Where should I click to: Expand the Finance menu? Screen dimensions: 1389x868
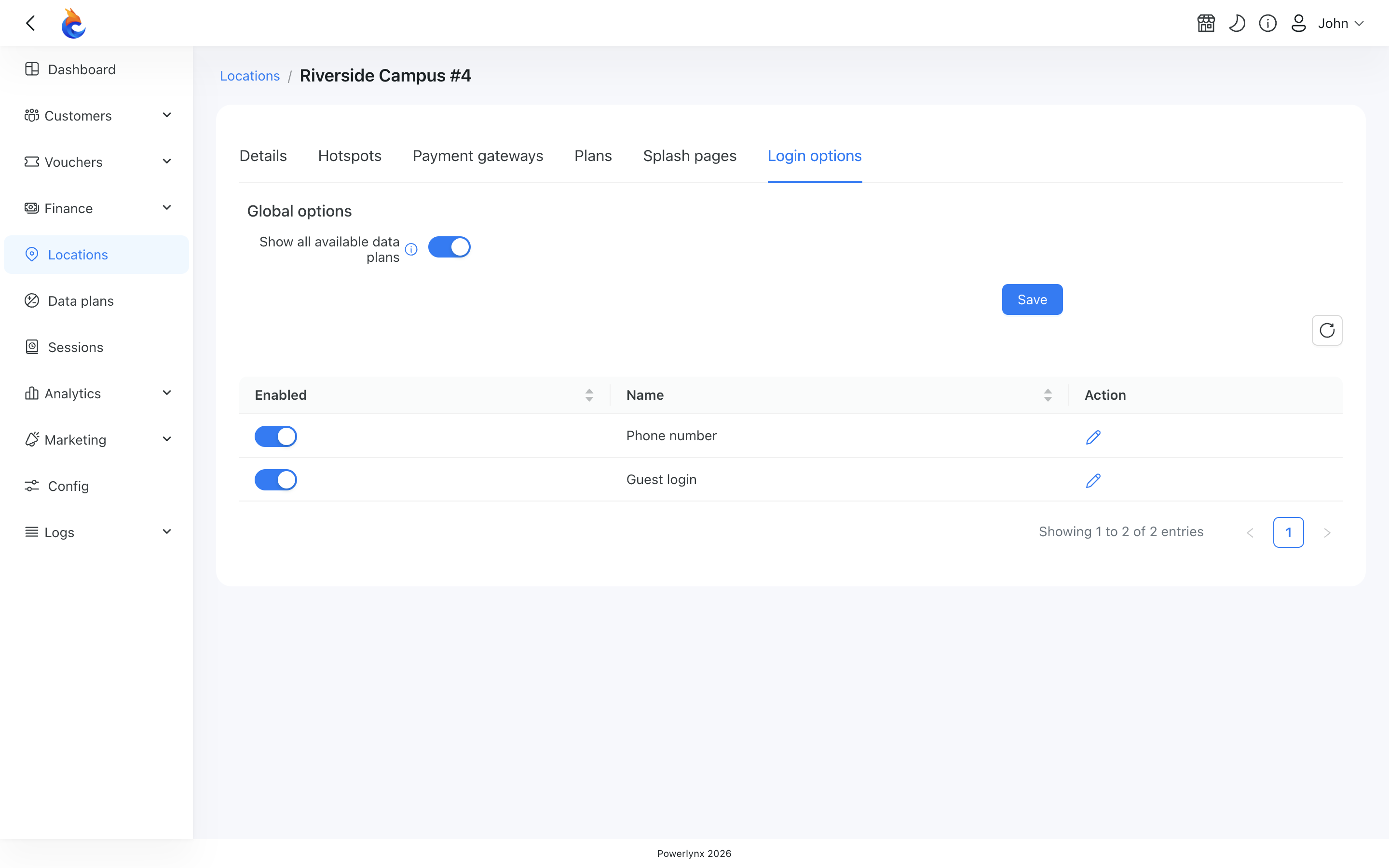96,208
